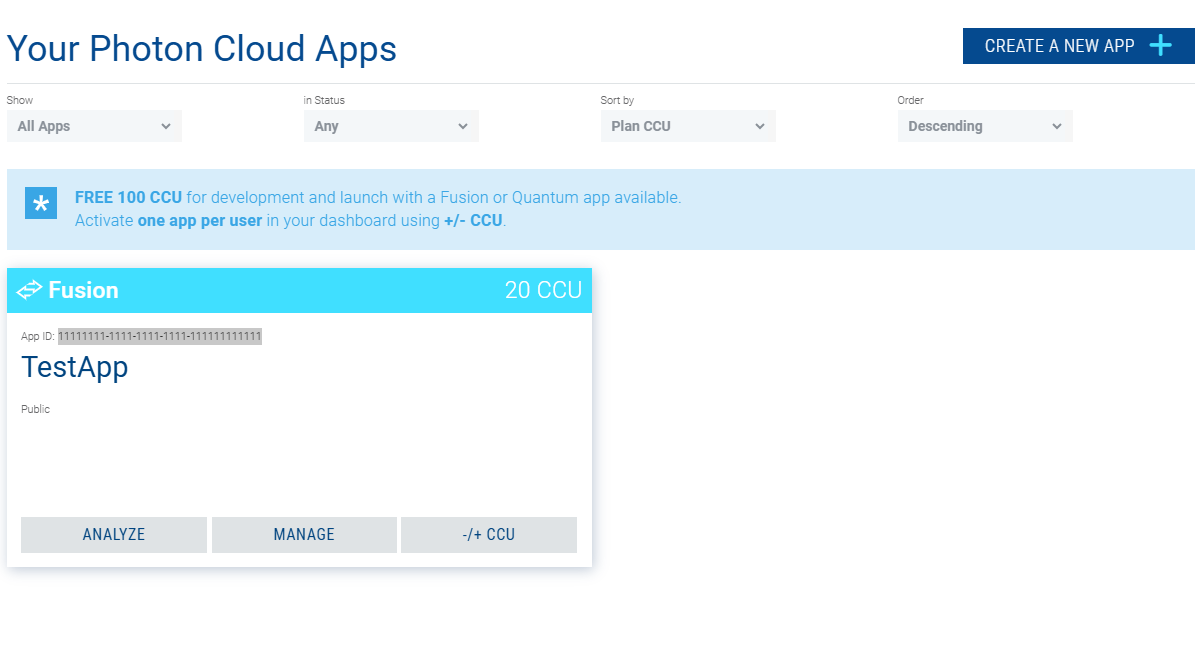Click the cyan header bar of the Fusion card
1200x670 pixels.
[x=300, y=290]
